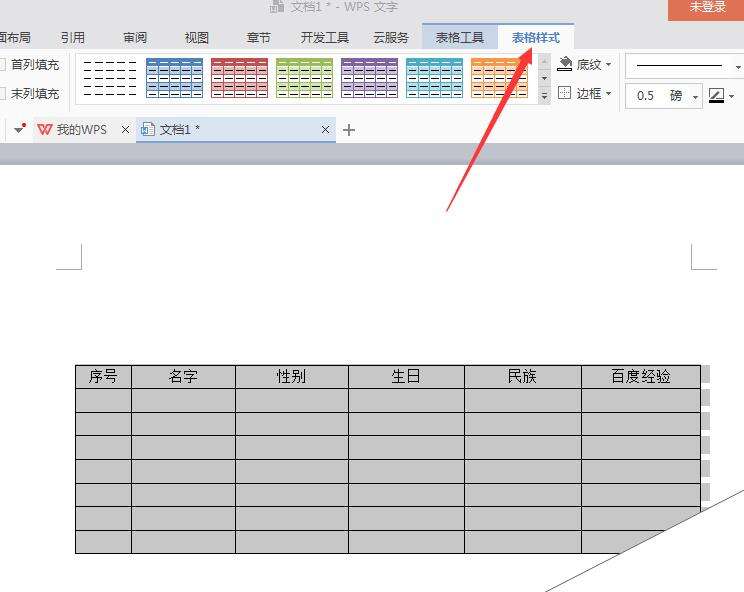This screenshot has width=744, height=592.
Task: Open the tab list dropdown arrow
Action: pyautogui.click(x=19, y=129)
